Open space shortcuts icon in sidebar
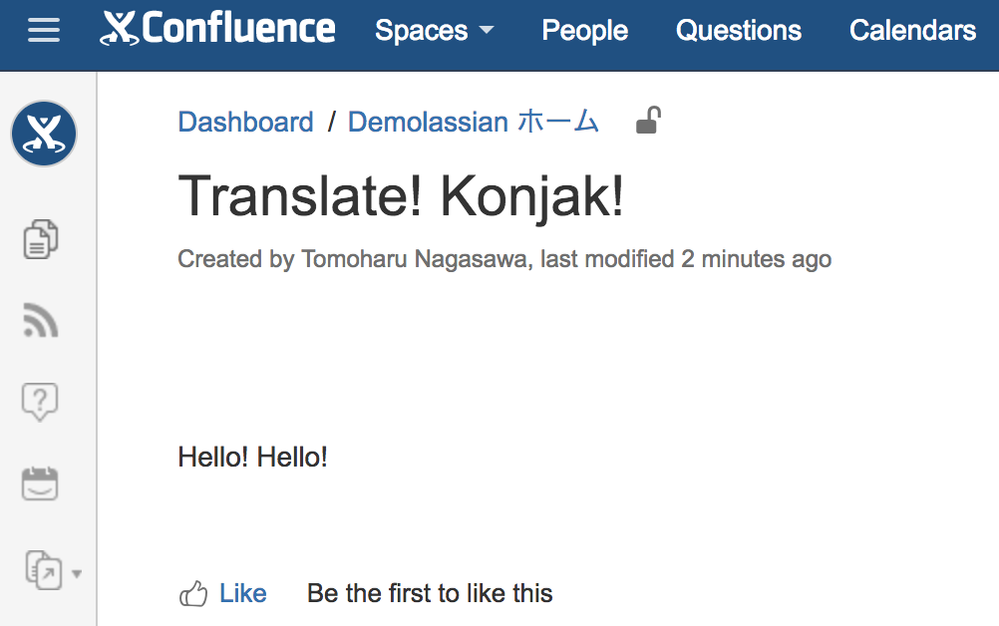Image resolution: width=999 pixels, height=626 pixels. click(x=42, y=572)
